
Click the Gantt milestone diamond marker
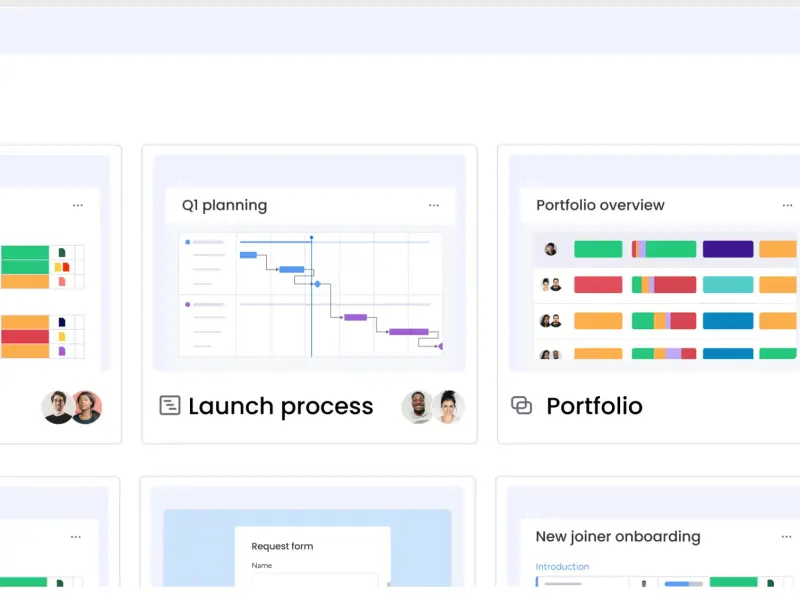point(317,284)
